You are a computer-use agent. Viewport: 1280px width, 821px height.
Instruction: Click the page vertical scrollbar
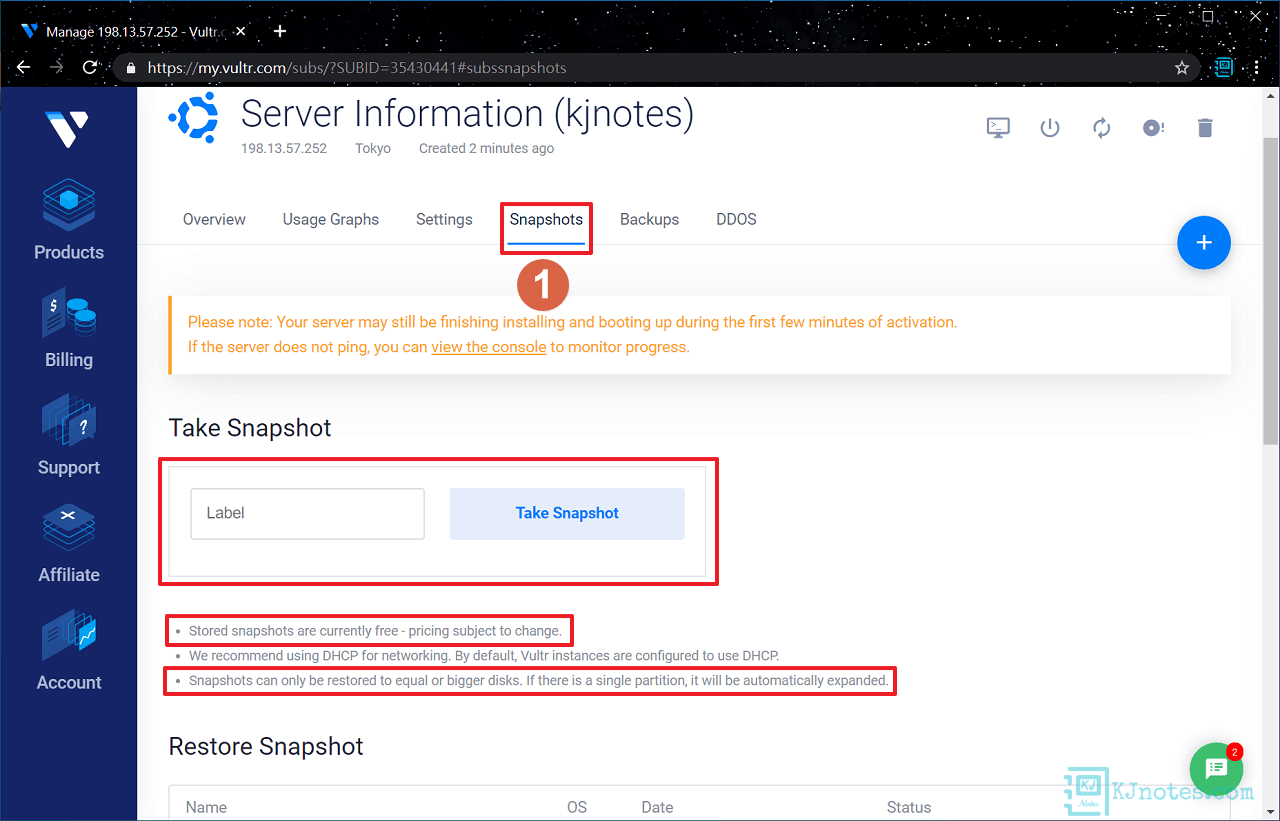[1271, 290]
